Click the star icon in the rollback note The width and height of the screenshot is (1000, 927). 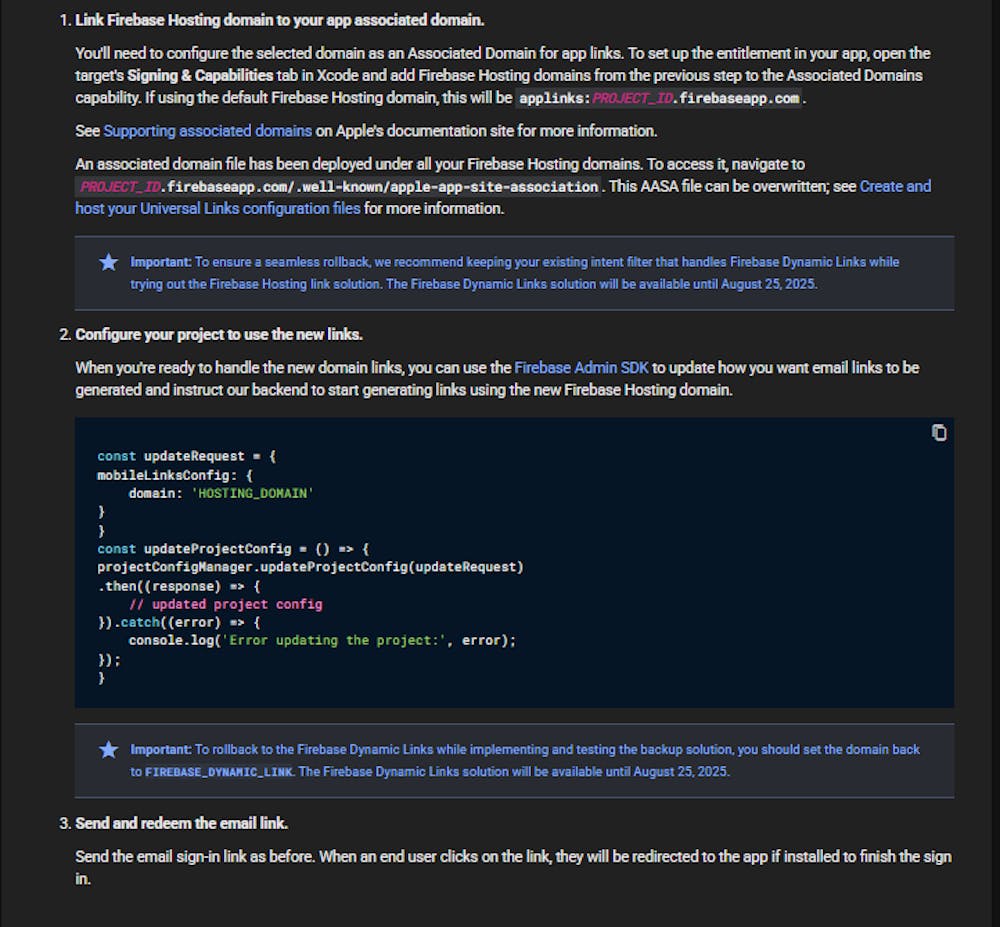(109, 750)
